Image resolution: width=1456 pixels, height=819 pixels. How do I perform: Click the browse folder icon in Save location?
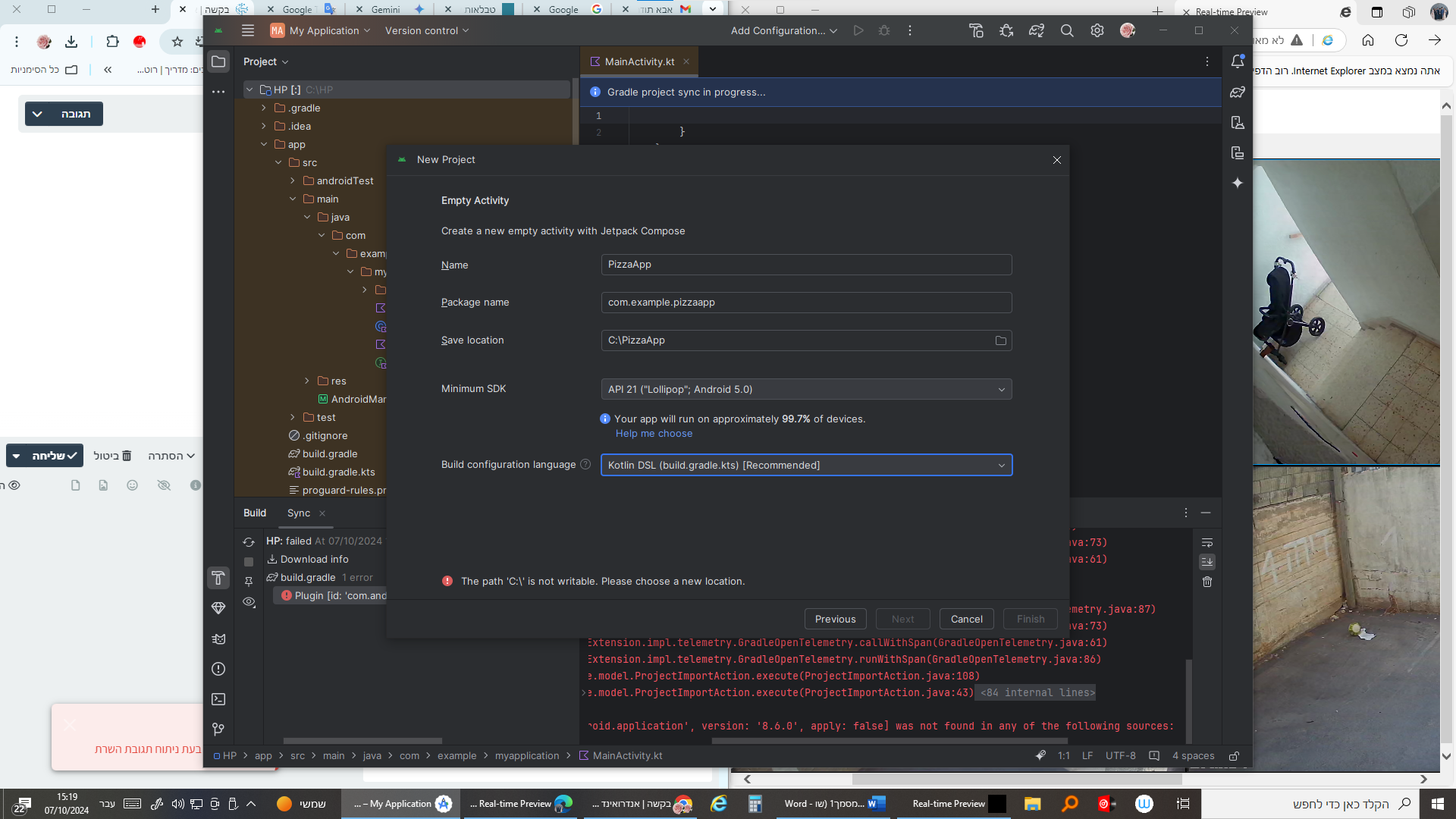pos(1001,340)
